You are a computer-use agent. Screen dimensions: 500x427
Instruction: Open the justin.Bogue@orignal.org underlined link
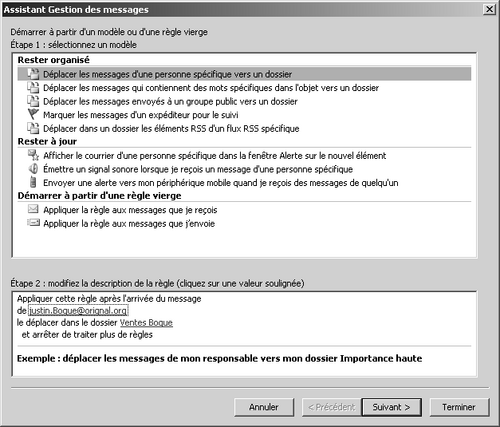pos(78,311)
